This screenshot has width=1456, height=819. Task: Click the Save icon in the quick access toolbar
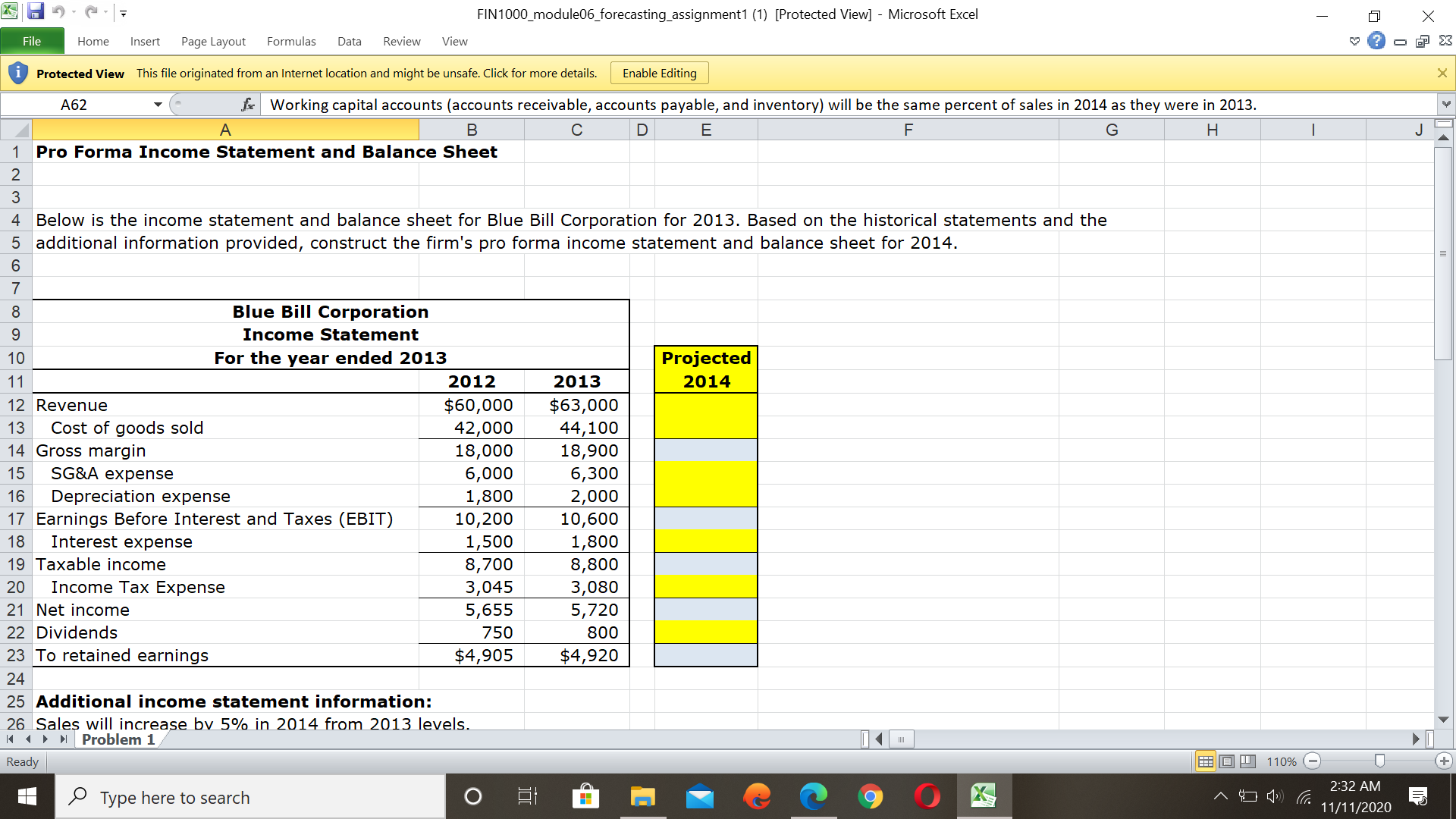click(x=36, y=12)
